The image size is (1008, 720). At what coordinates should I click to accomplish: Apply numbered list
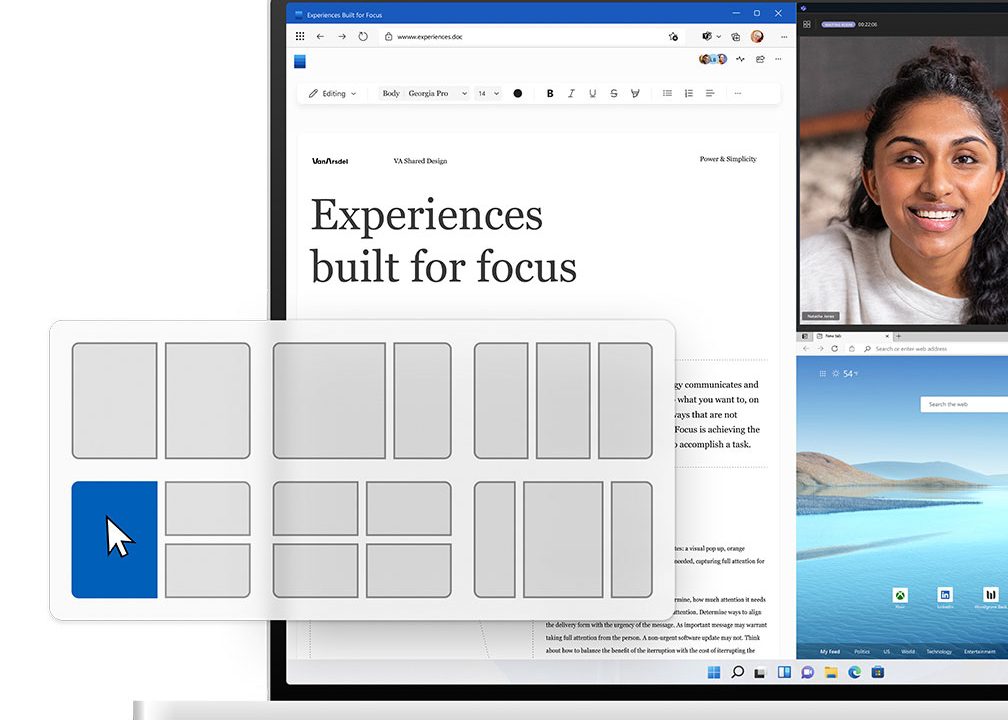click(x=688, y=93)
